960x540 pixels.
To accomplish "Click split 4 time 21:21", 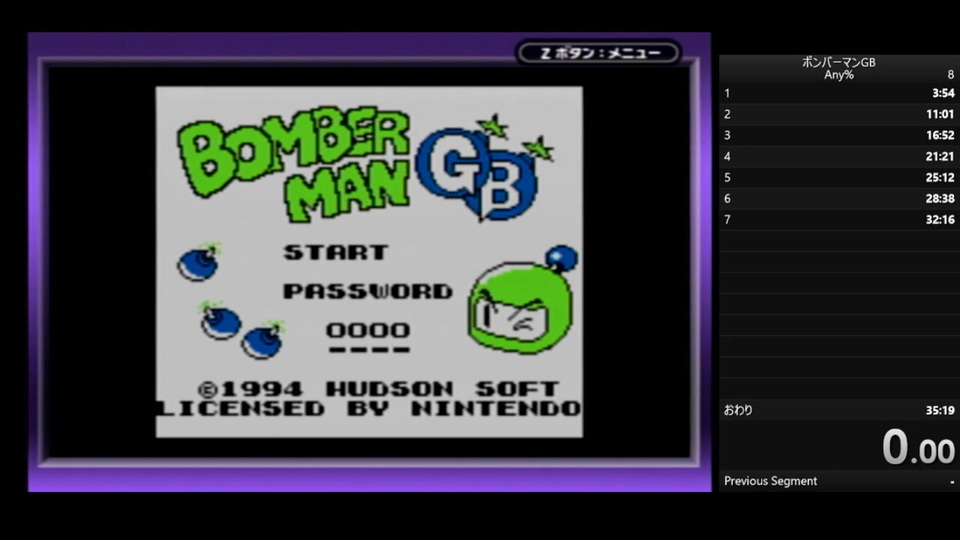I will pos(940,156).
